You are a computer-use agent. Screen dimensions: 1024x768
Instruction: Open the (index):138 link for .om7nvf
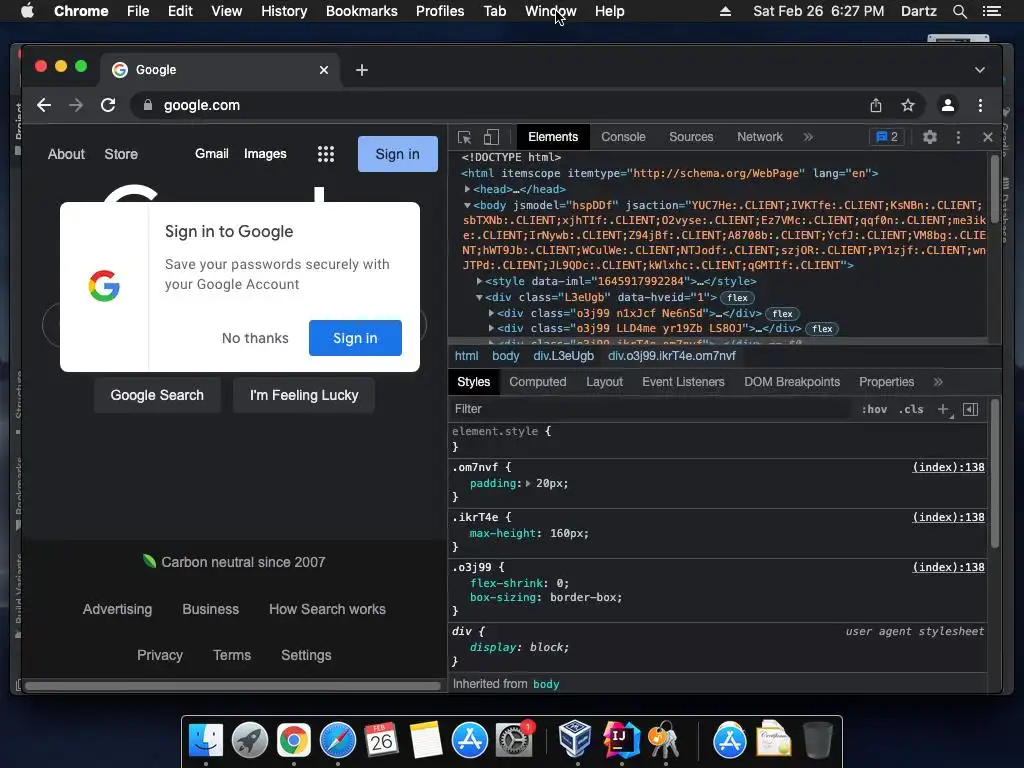[948, 468]
